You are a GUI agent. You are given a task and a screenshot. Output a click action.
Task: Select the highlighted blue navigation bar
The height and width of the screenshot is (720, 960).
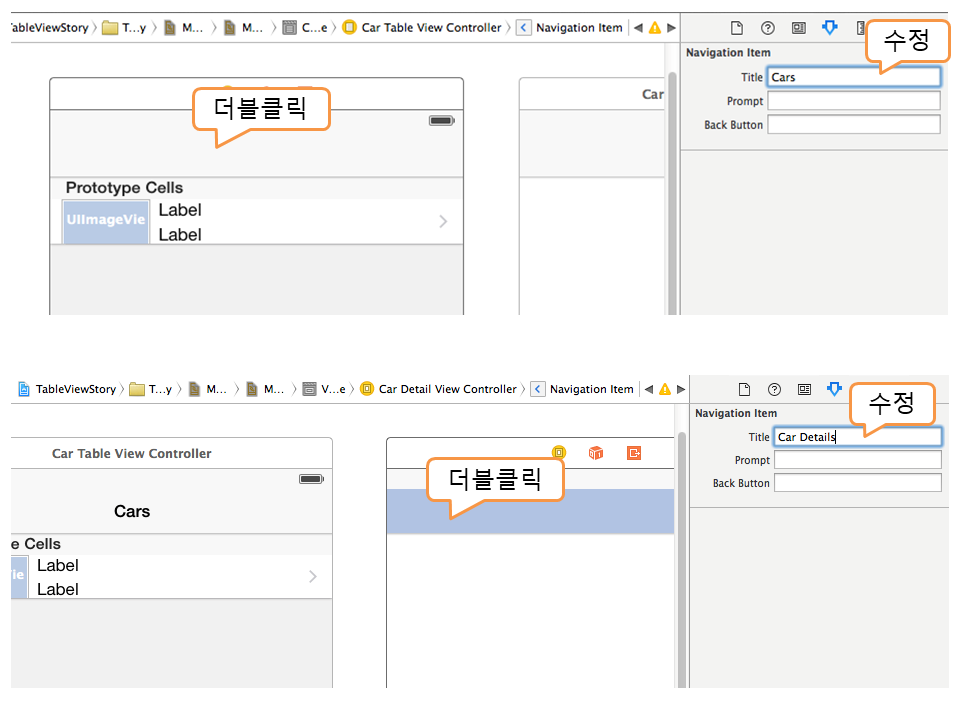[x=530, y=511]
